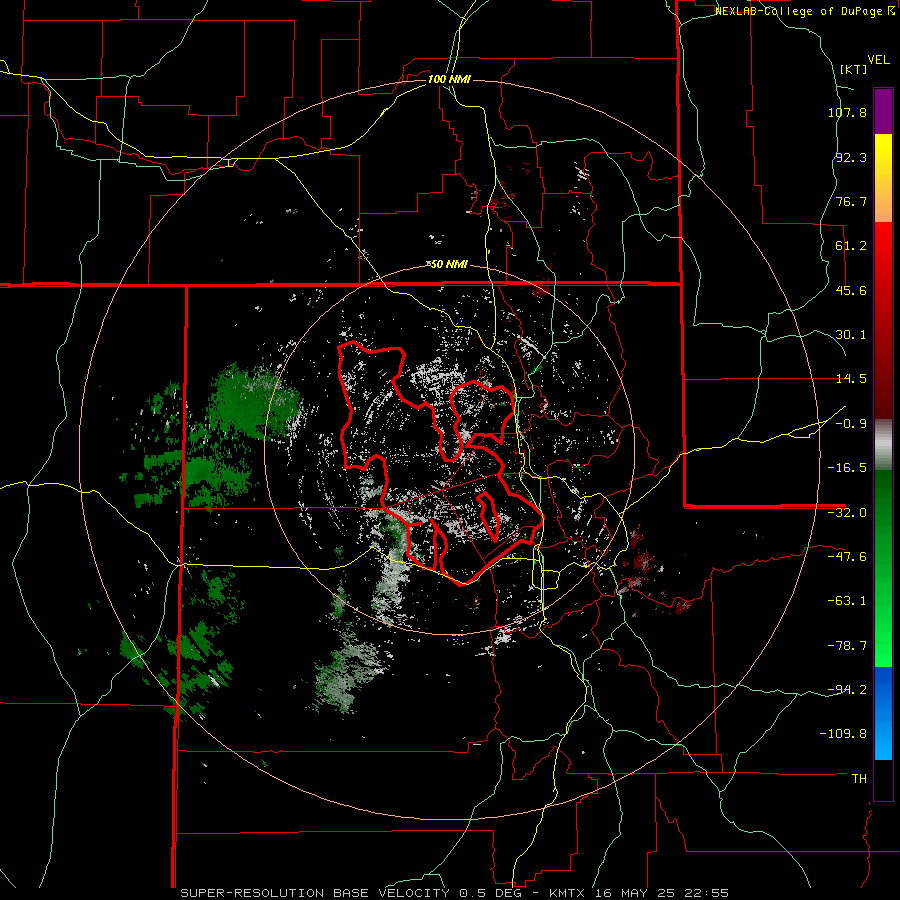Click the 61.2 velocity scale value
This screenshot has height=900, width=900.
(x=851, y=246)
